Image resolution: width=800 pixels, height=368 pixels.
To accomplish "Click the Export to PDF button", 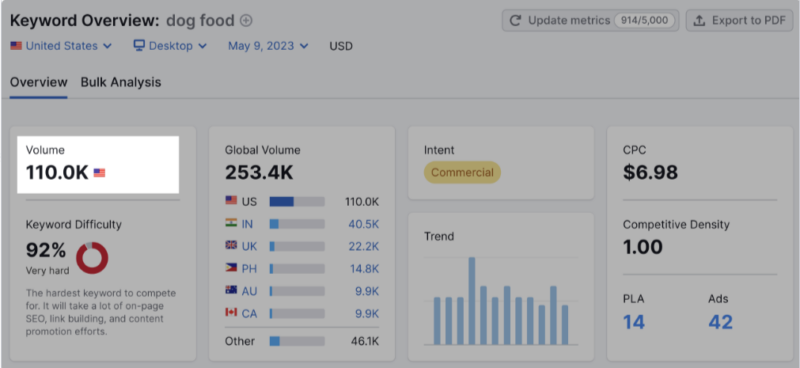I will click(739, 20).
